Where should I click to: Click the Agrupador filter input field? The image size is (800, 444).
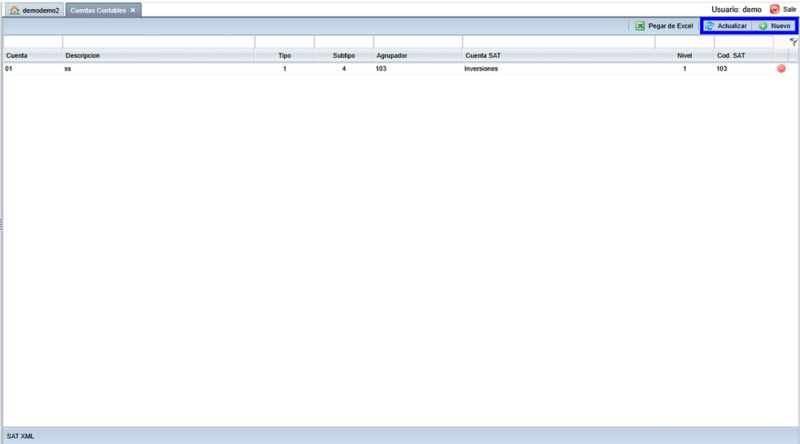coord(418,42)
